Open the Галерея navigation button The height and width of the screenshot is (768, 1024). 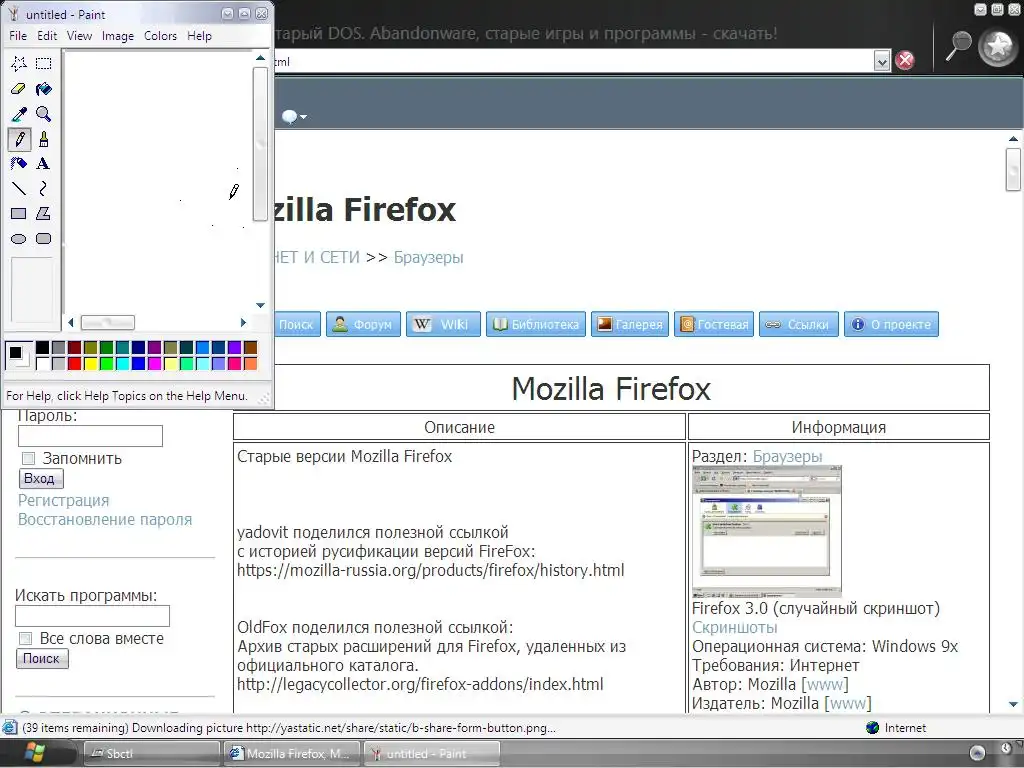[x=630, y=324]
